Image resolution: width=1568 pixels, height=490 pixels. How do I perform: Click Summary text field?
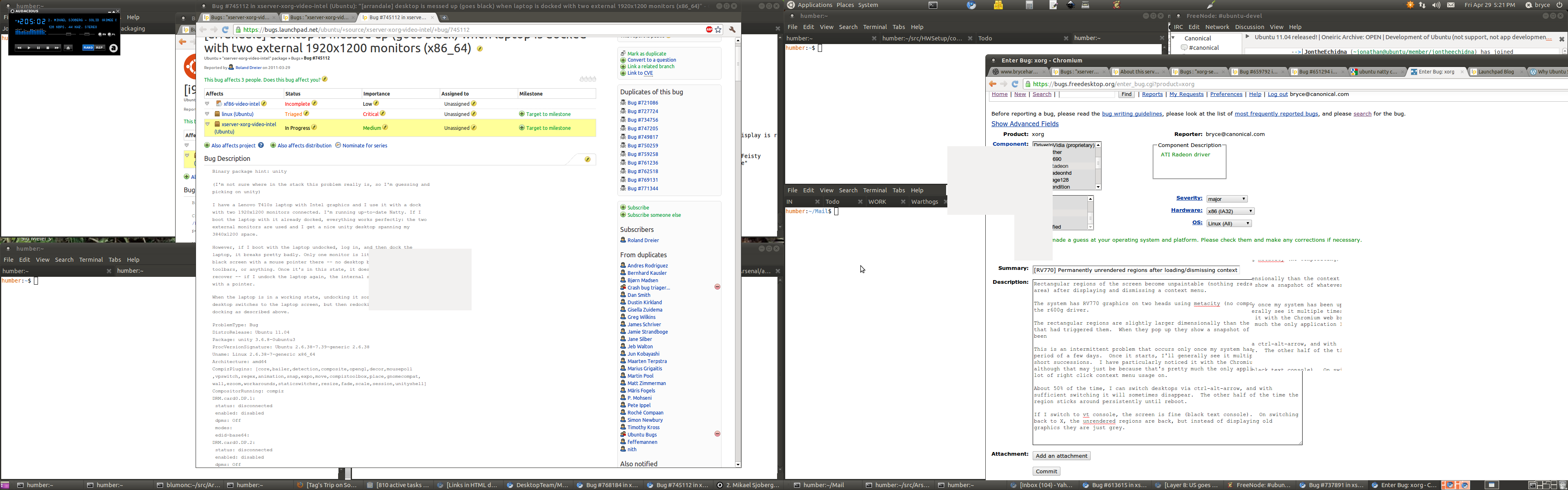click(x=1135, y=270)
